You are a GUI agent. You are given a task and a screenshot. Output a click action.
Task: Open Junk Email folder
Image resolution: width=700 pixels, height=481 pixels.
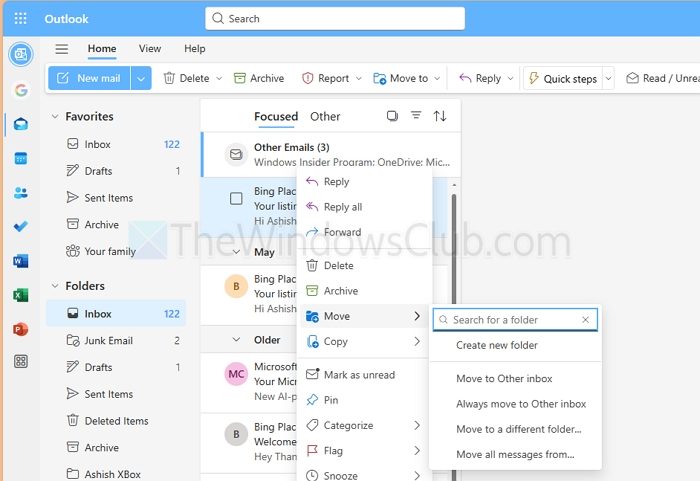coord(116,341)
